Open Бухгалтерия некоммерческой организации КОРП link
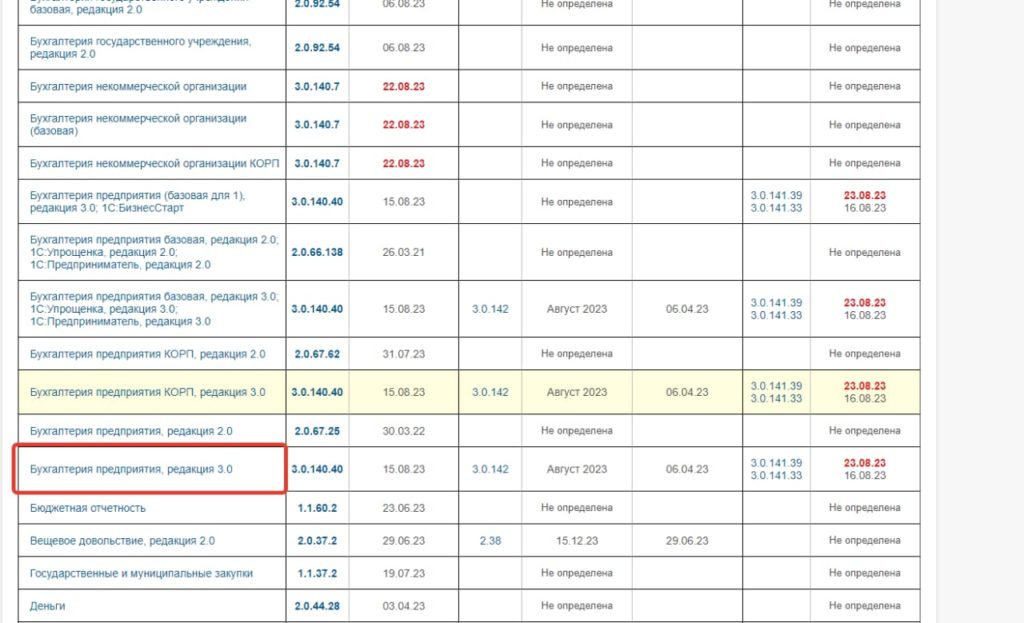Screen dimensions: 1024x623 (154, 163)
